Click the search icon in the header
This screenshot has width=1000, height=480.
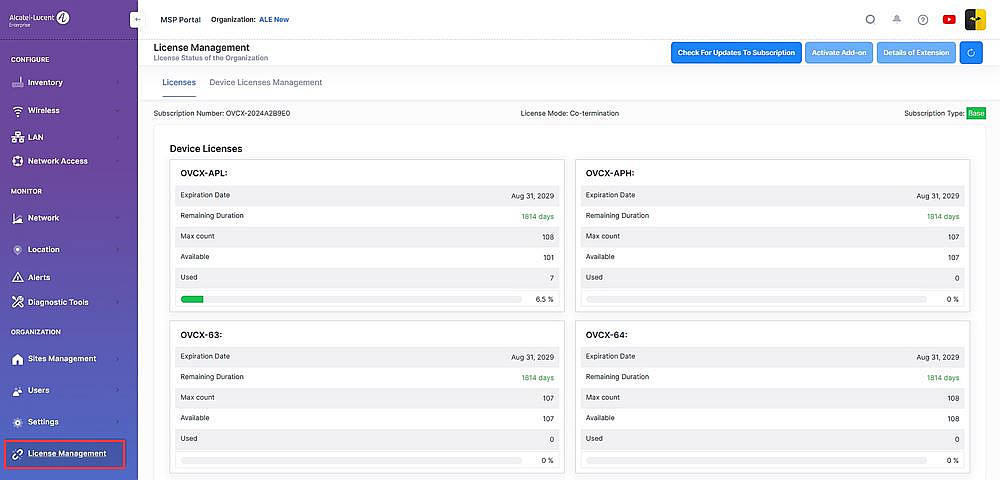coord(870,19)
